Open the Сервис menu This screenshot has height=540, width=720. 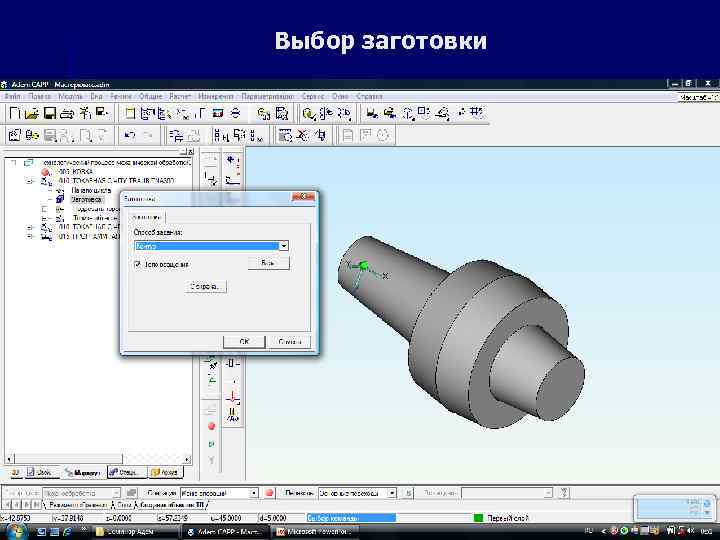click(x=313, y=96)
